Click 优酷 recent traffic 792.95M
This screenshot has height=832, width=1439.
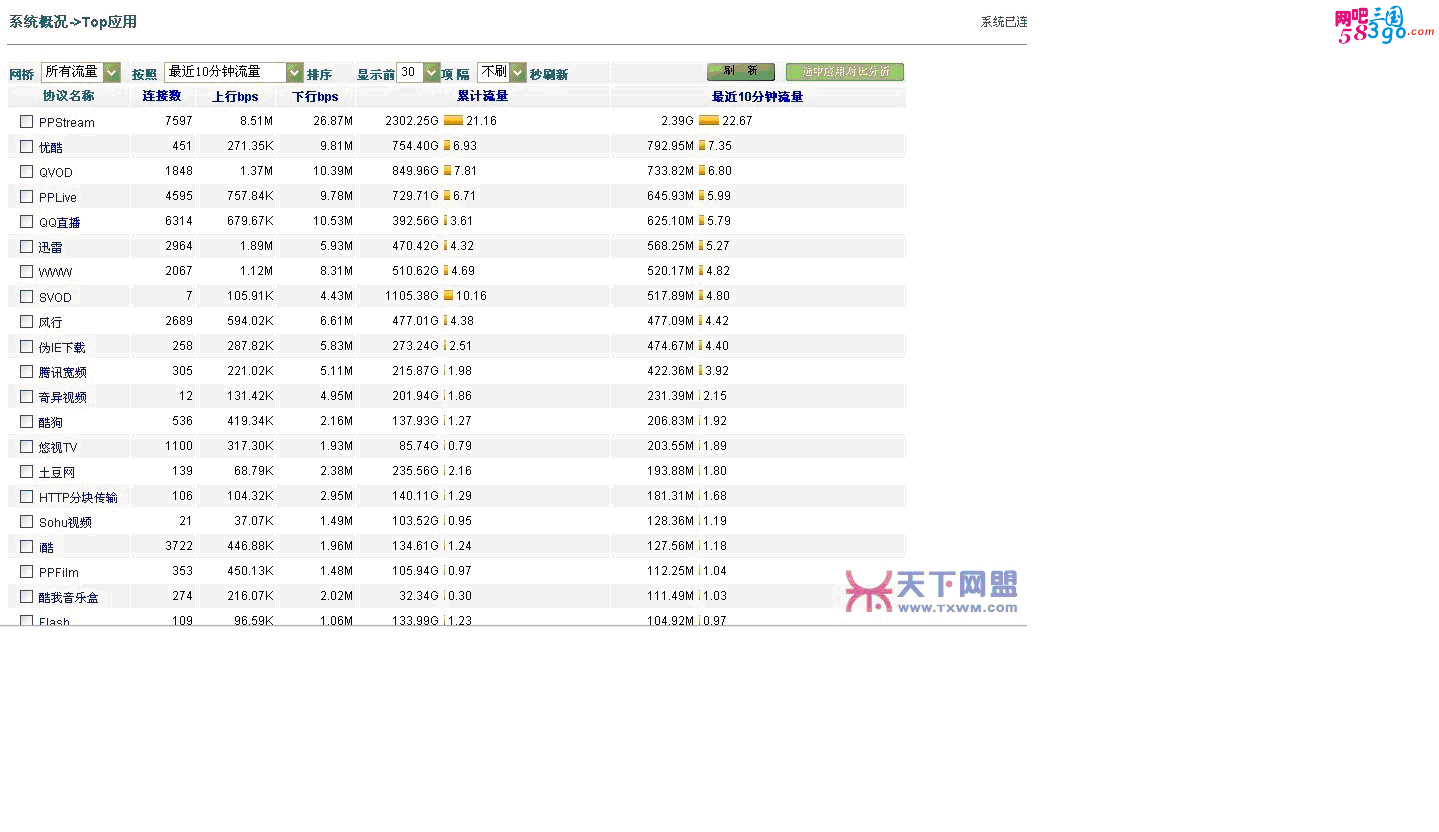pyautogui.click(x=671, y=146)
